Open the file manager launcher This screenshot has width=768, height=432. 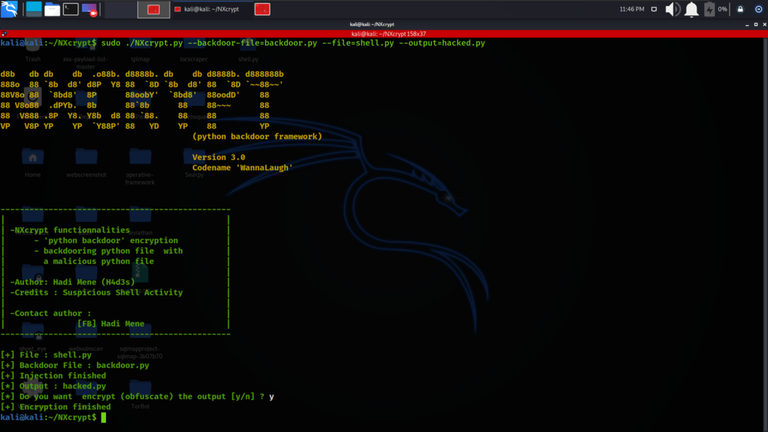(52, 9)
